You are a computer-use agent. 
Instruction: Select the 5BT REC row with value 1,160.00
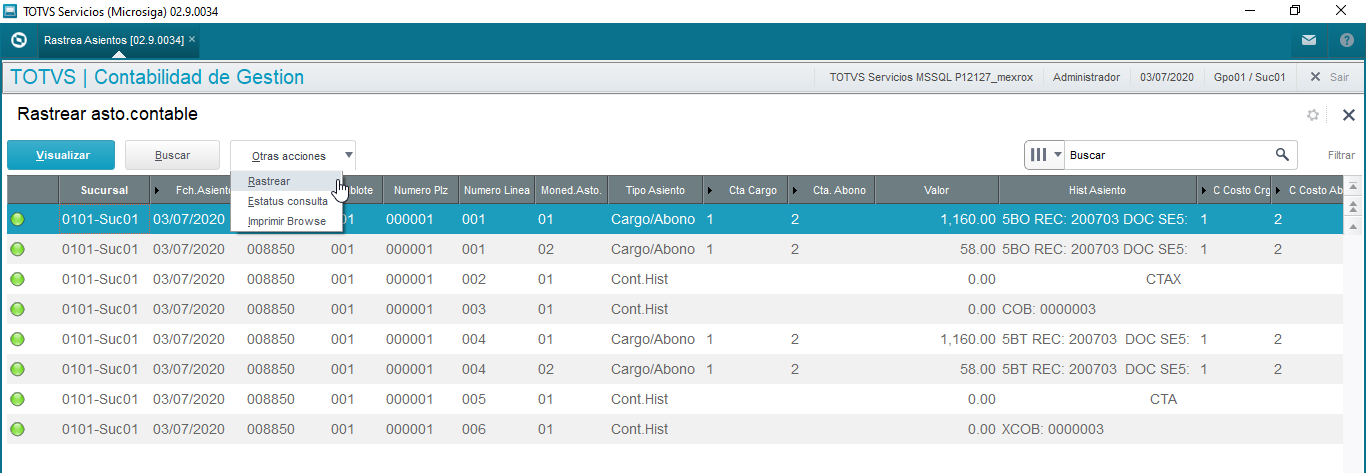(675, 339)
